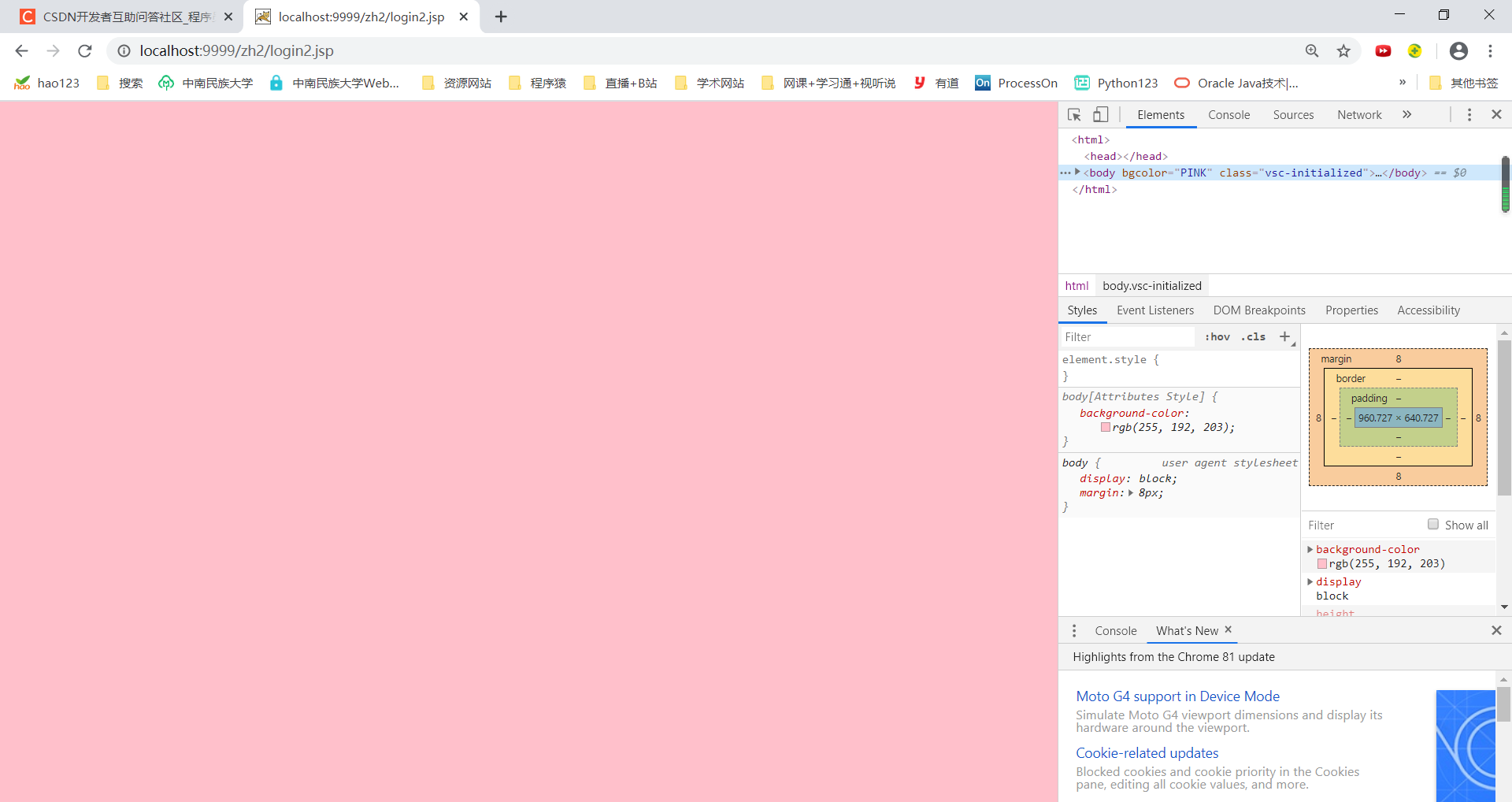Screen dimensions: 1512x802
Task: Open the 资源网站 bookmark folder
Action: pos(457,83)
